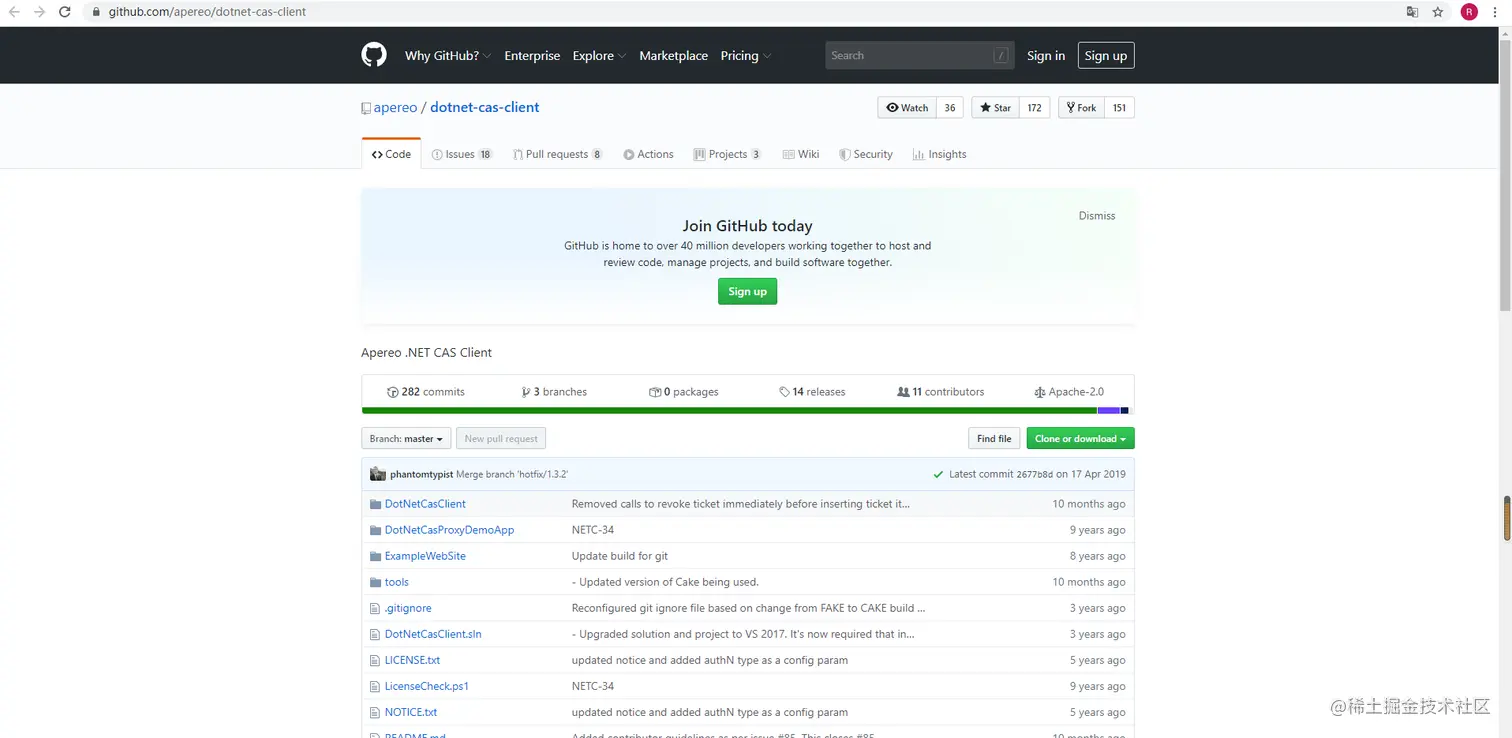
Task: Switch to the Issues tab
Action: pos(462,154)
